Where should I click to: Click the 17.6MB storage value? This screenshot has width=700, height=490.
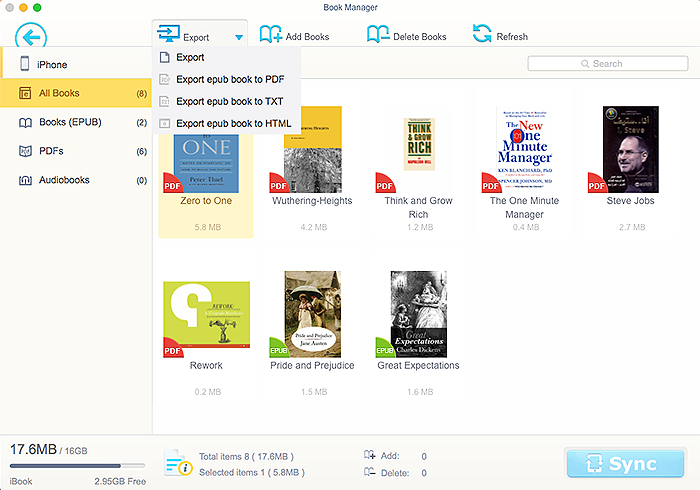pos(33,449)
